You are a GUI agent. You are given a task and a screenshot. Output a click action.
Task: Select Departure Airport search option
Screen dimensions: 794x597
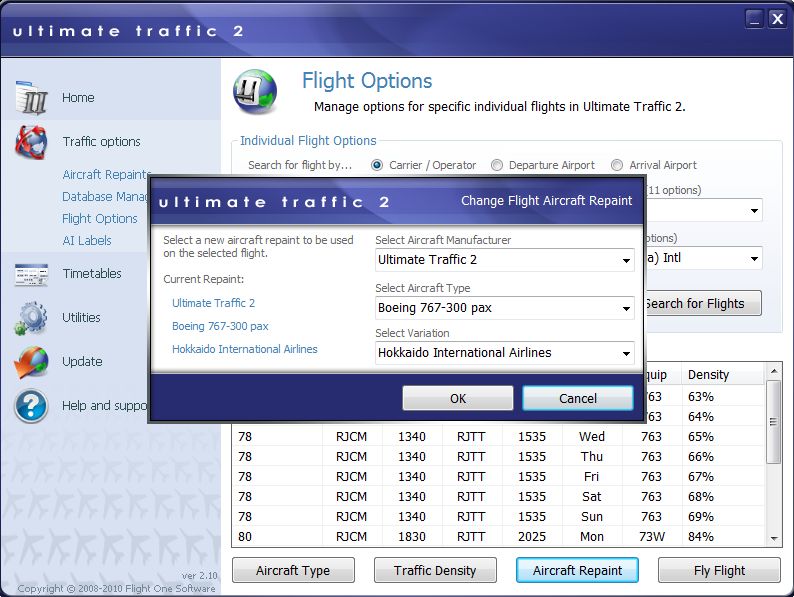(497, 165)
